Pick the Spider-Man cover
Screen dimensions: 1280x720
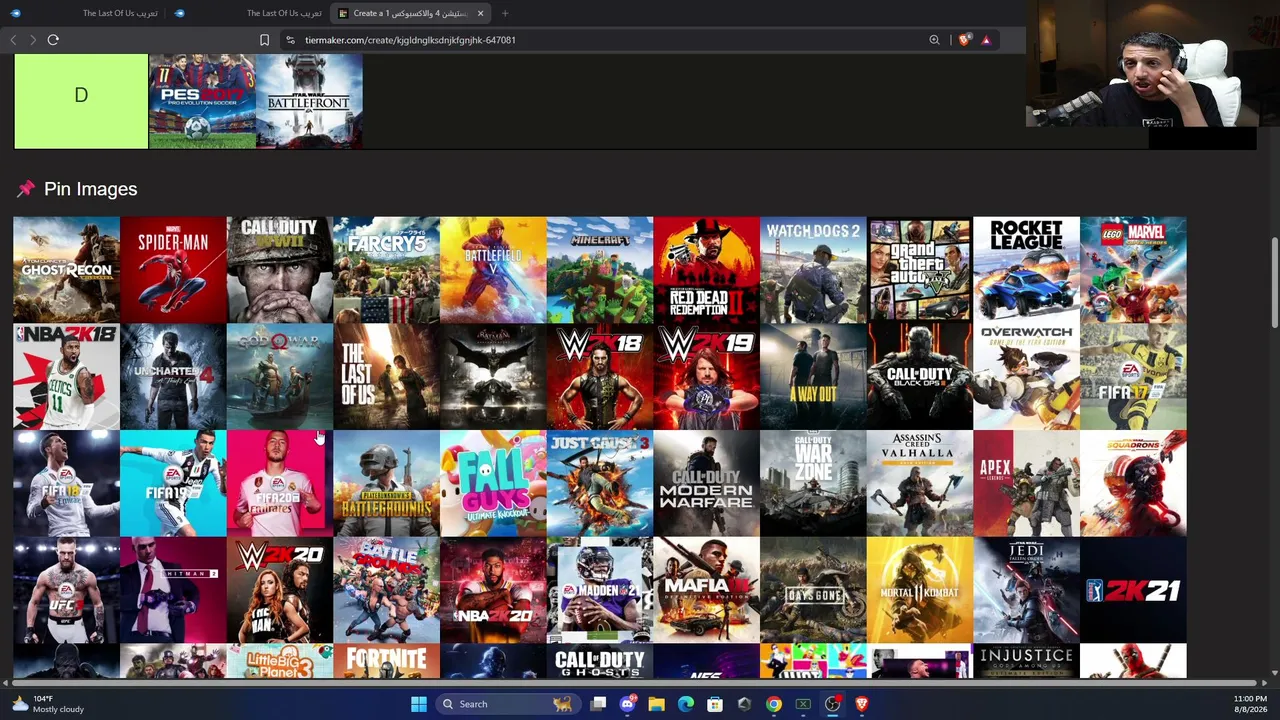point(173,270)
